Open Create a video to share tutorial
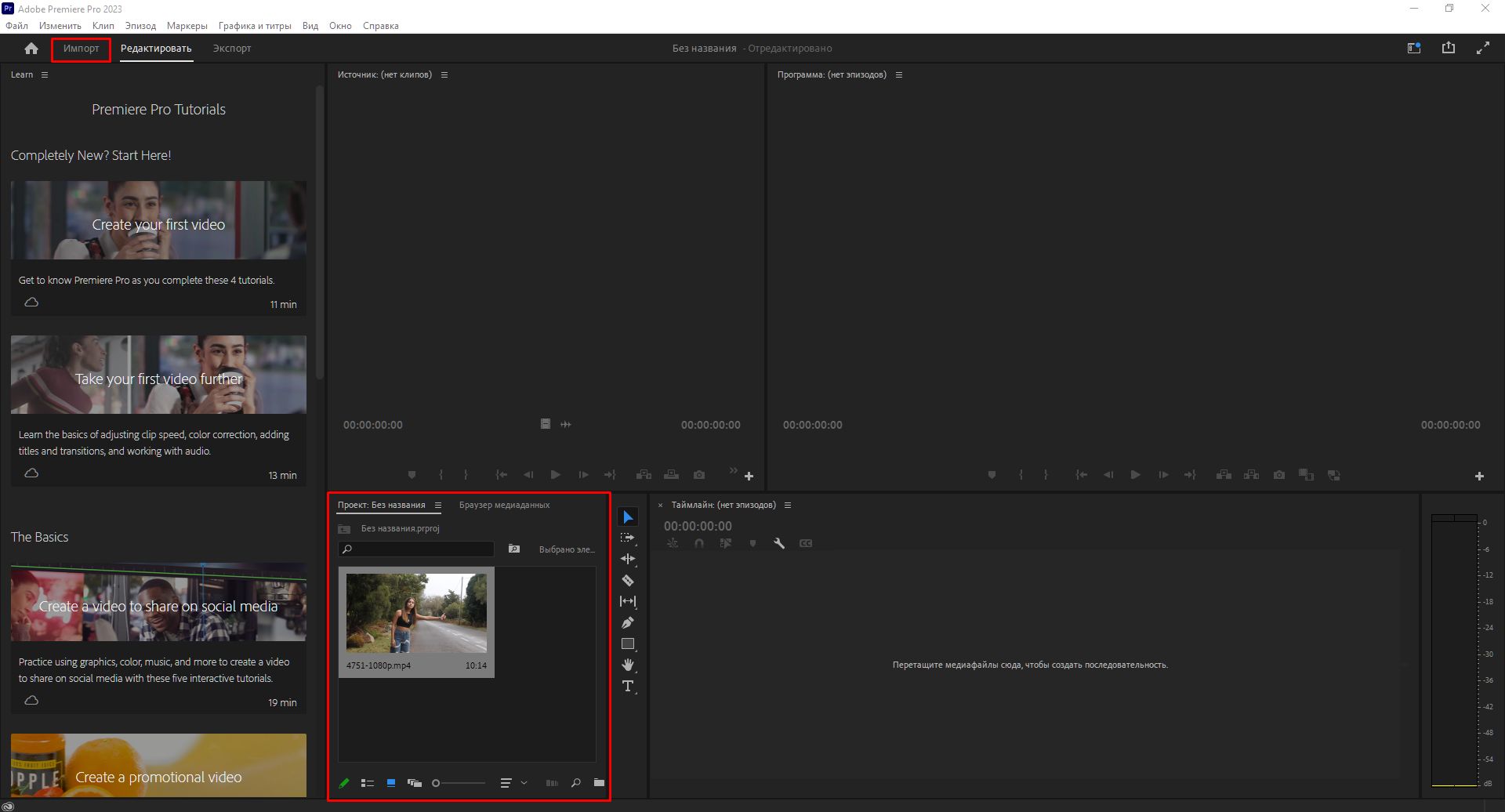Screen dimensions: 1505x812 point(158,638)
